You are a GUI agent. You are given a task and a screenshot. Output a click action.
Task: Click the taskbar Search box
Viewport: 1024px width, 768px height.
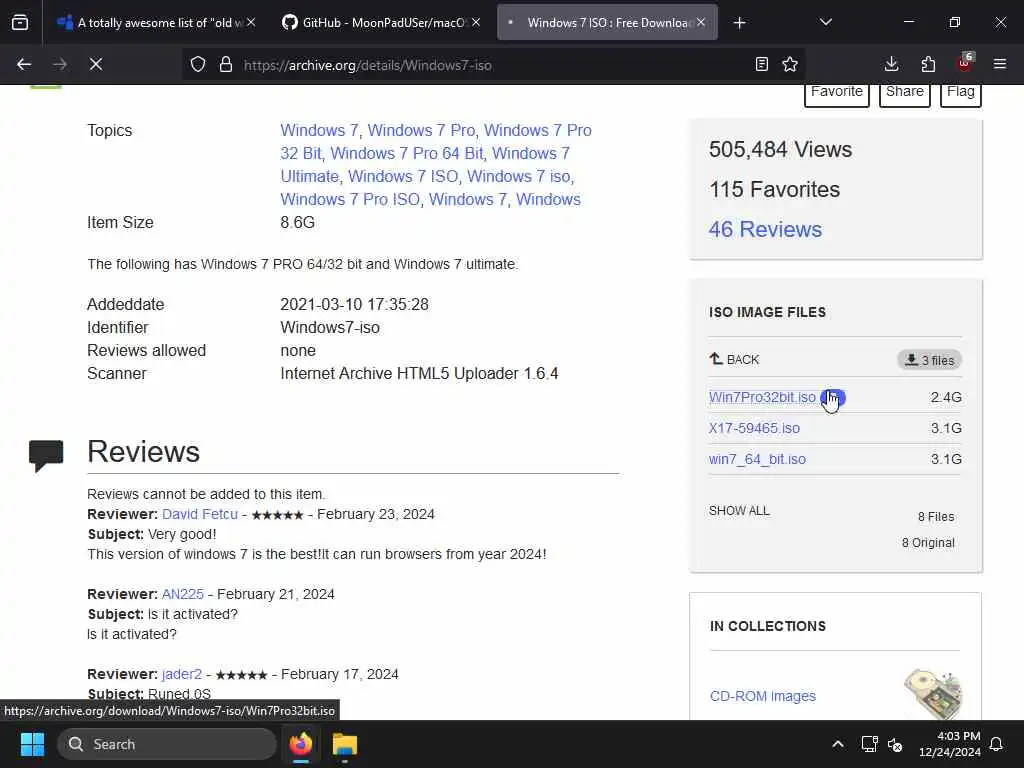[167, 744]
